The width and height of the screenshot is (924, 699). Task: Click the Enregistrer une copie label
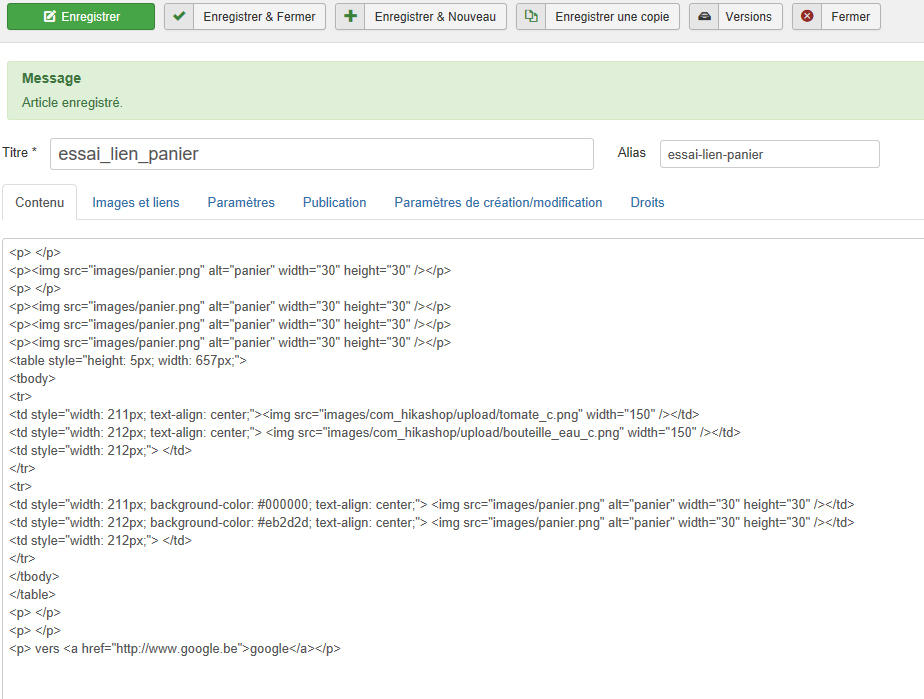(612, 17)
